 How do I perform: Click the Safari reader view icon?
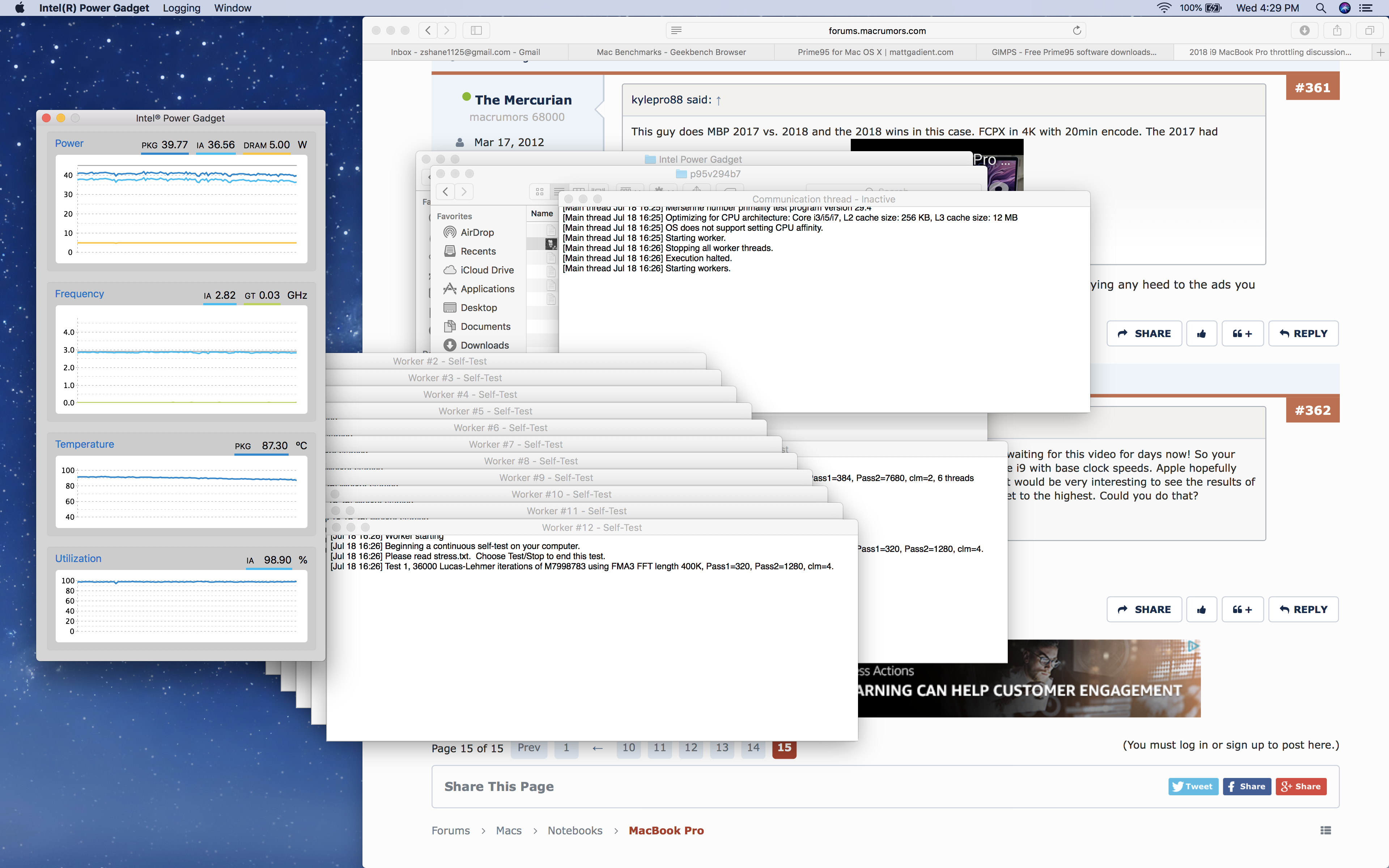tap(676, 30)
